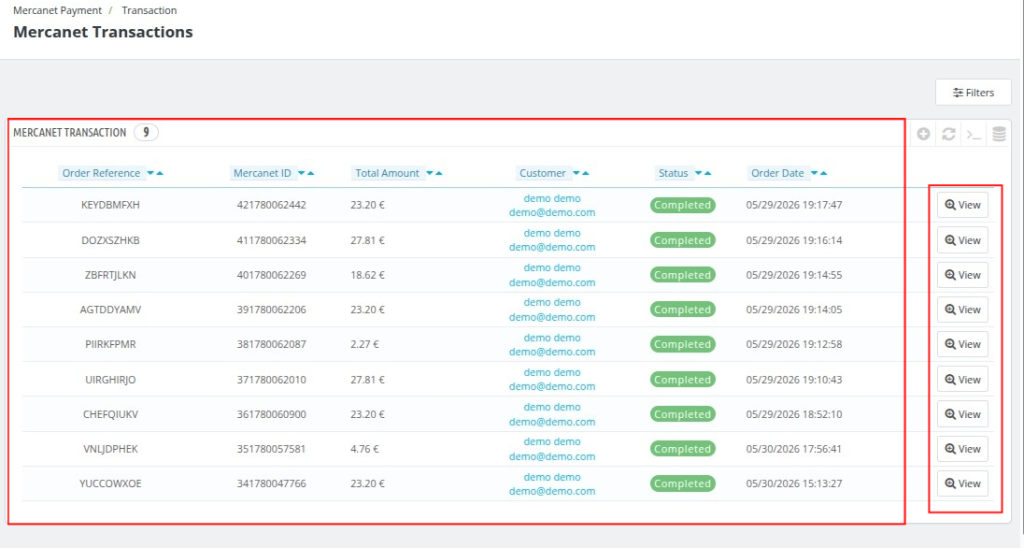This screenshot has width=1024, height=548.
Task: Select amount 4.76 € cell
Action: pos(364,449)
